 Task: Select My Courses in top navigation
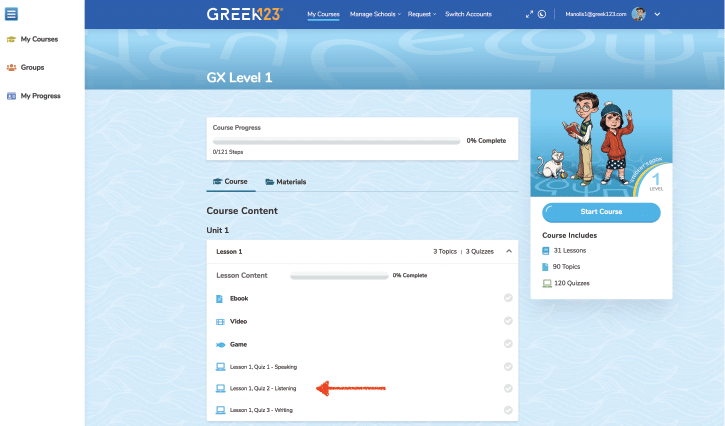pyautogui.click(x=323, y=14)
